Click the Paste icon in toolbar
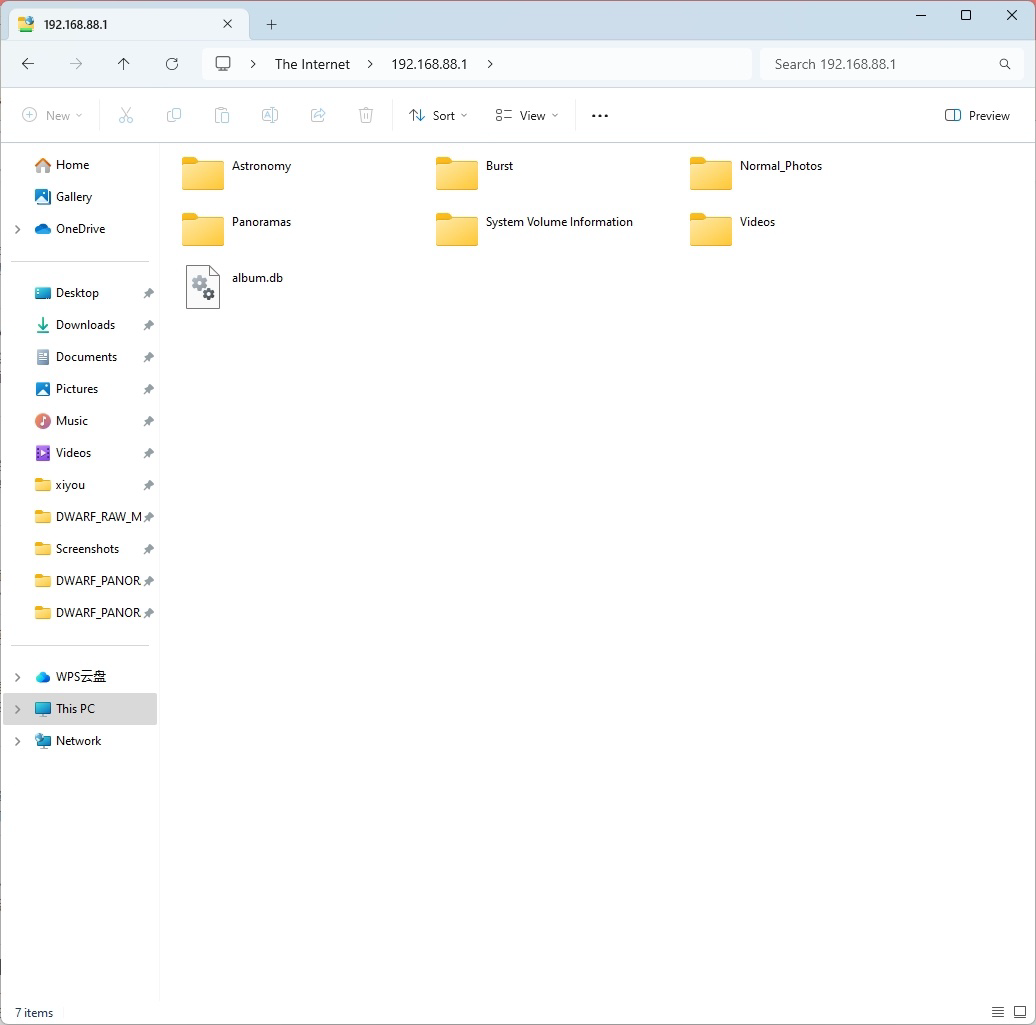1036x1025 pixels. [x=222, y=115]
